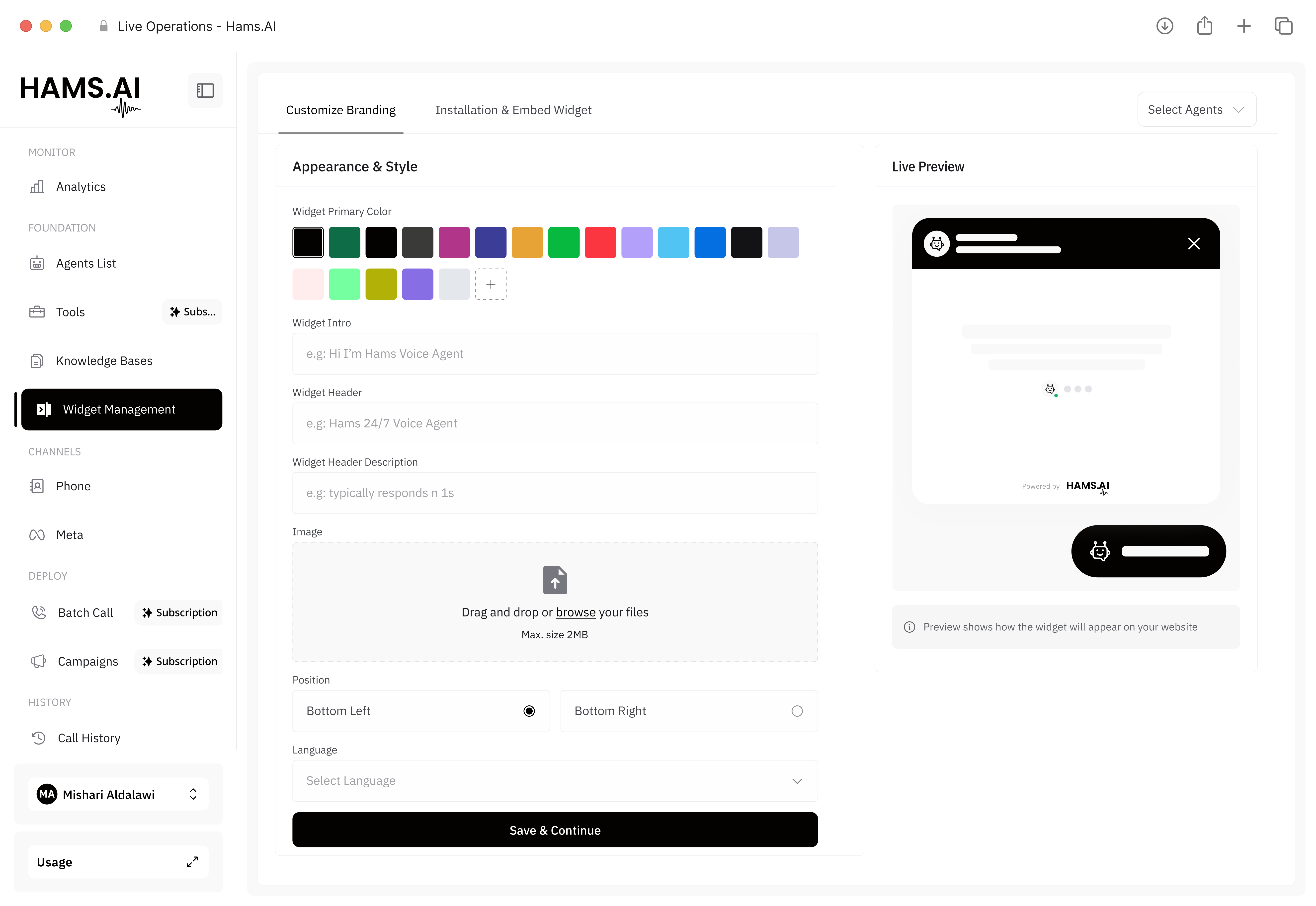
Task: Close the live preview widget with X
Action: (1194, 243)
